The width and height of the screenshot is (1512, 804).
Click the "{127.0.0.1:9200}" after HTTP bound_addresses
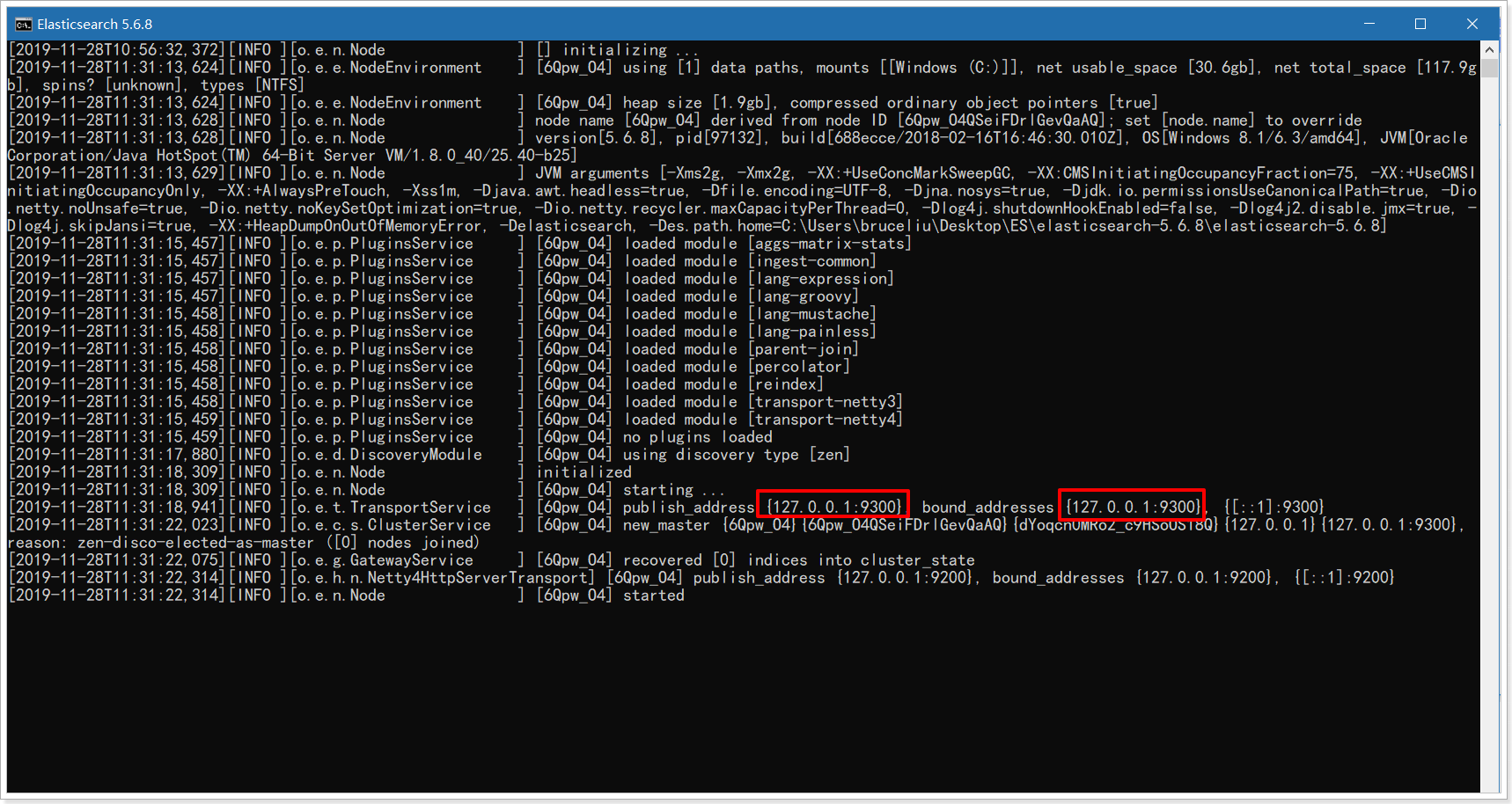(1204, 578)
